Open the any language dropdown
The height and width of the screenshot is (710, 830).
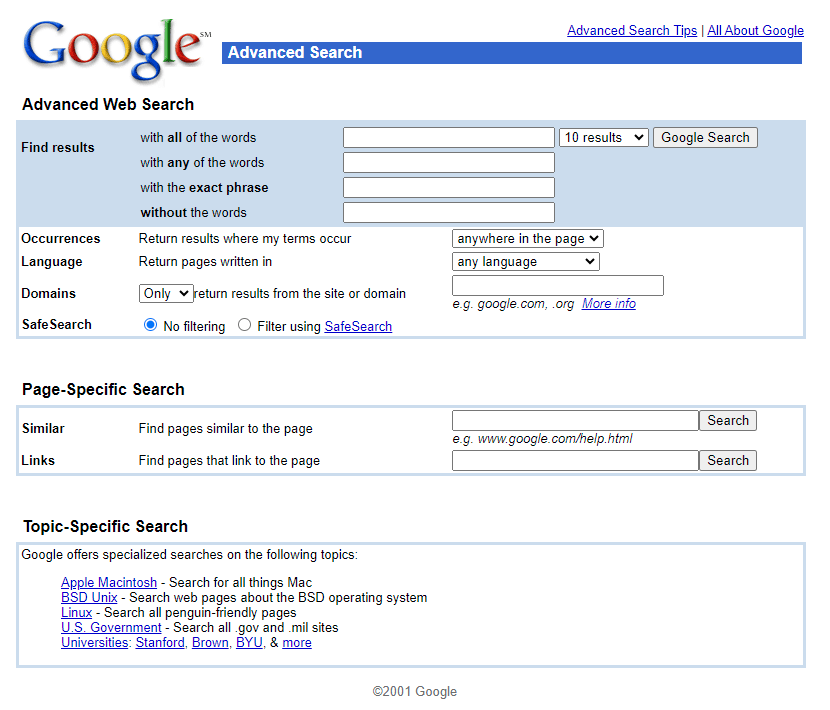[526, 262]
